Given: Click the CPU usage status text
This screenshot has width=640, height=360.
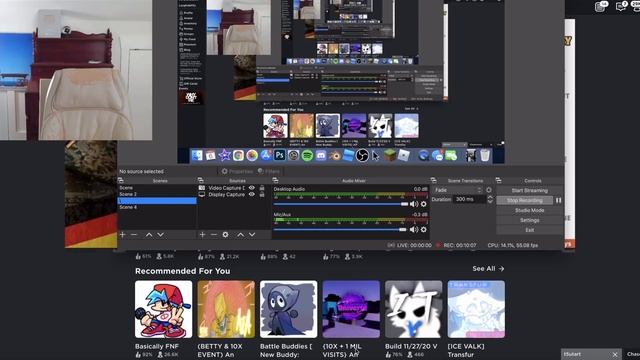Looking at the screenshot, I should [513, 245].
